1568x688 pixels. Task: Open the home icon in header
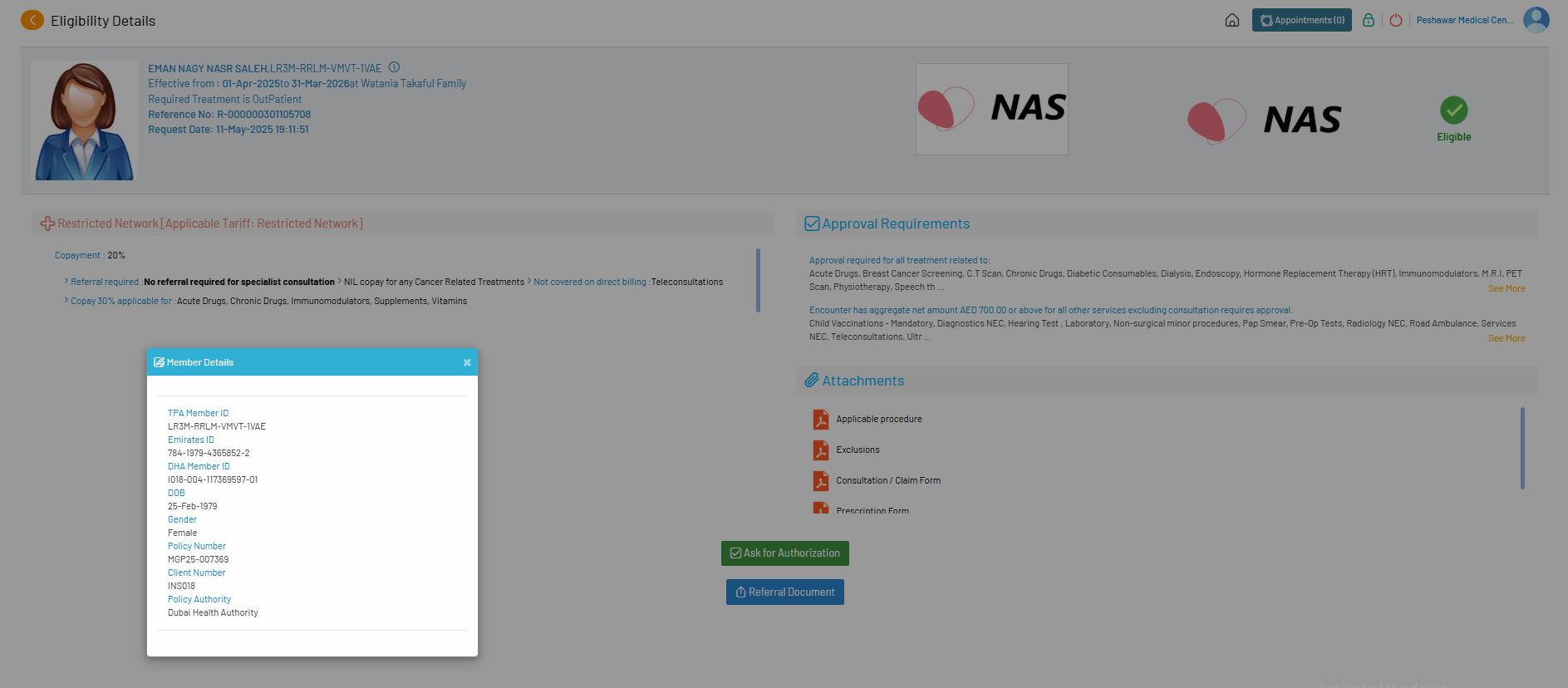click(x=1231, y=20)
